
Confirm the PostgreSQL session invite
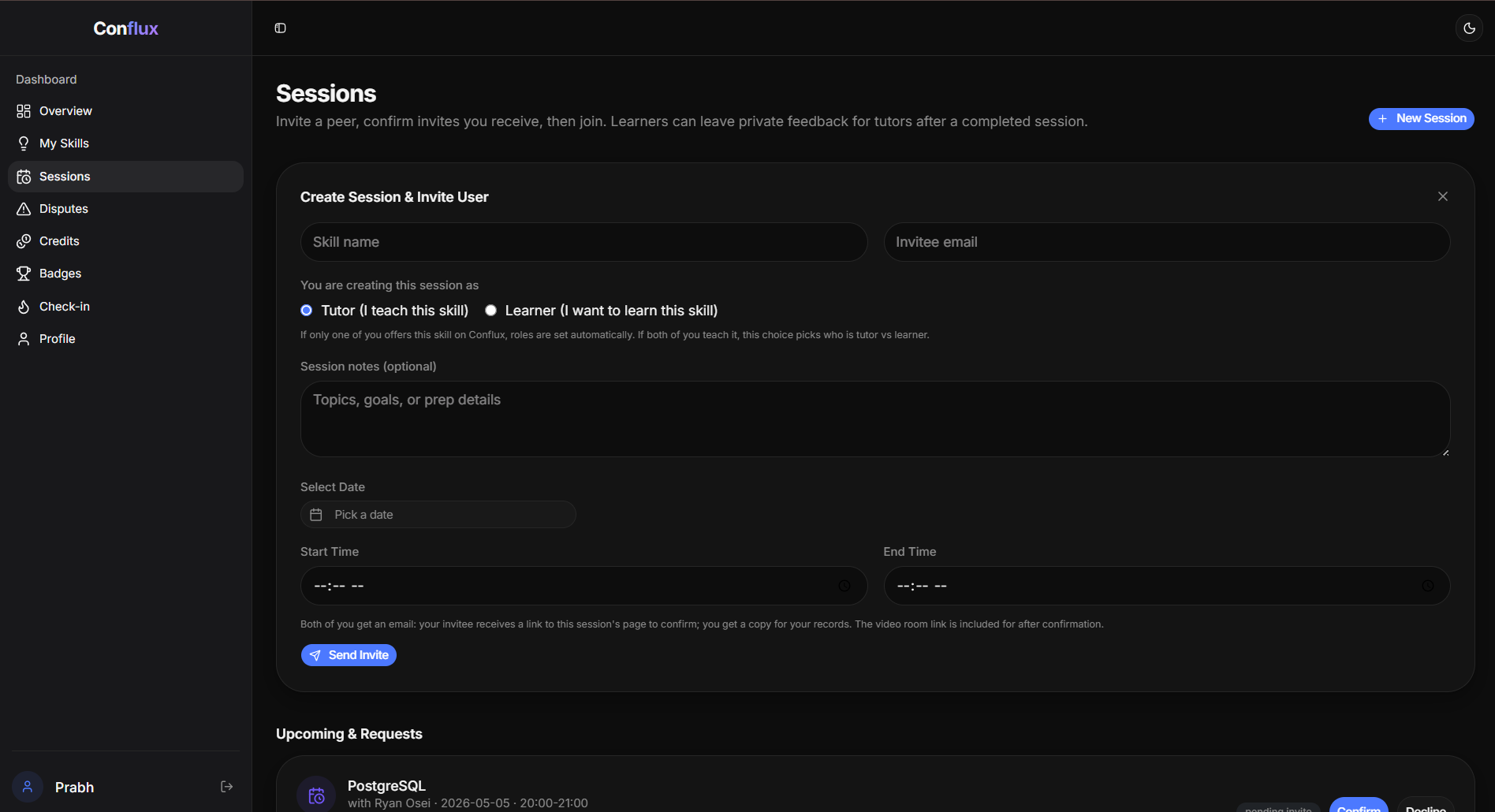1359,805
